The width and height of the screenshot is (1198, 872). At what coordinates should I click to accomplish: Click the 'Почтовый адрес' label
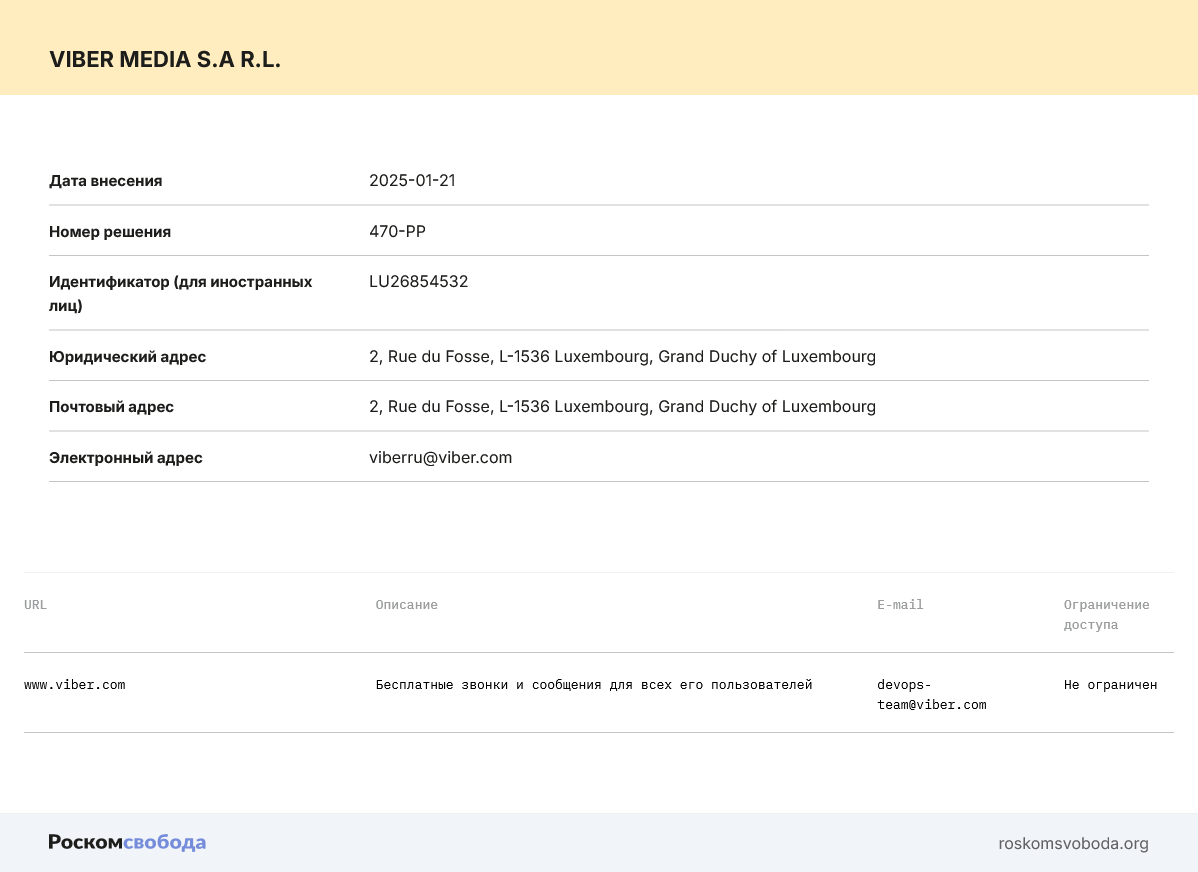pos(112,407)
